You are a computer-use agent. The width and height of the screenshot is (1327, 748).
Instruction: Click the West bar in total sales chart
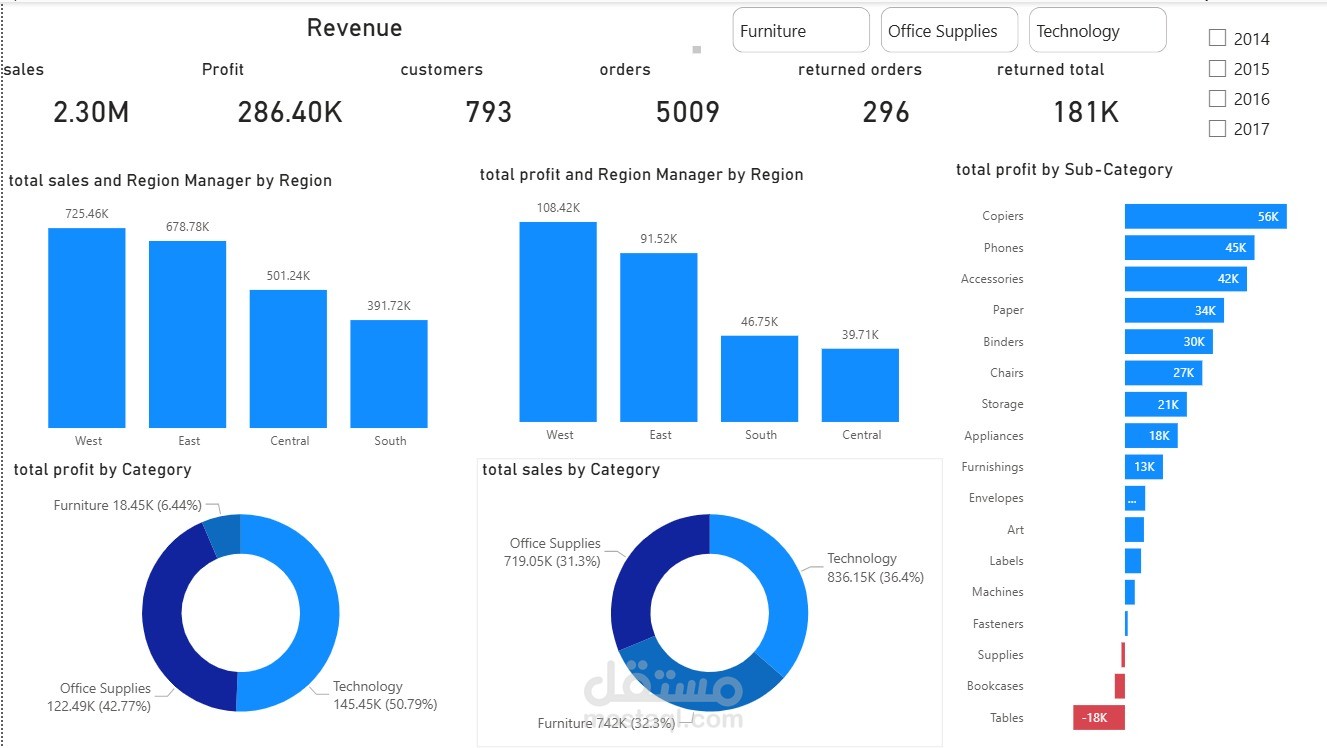tap(87, 328)
